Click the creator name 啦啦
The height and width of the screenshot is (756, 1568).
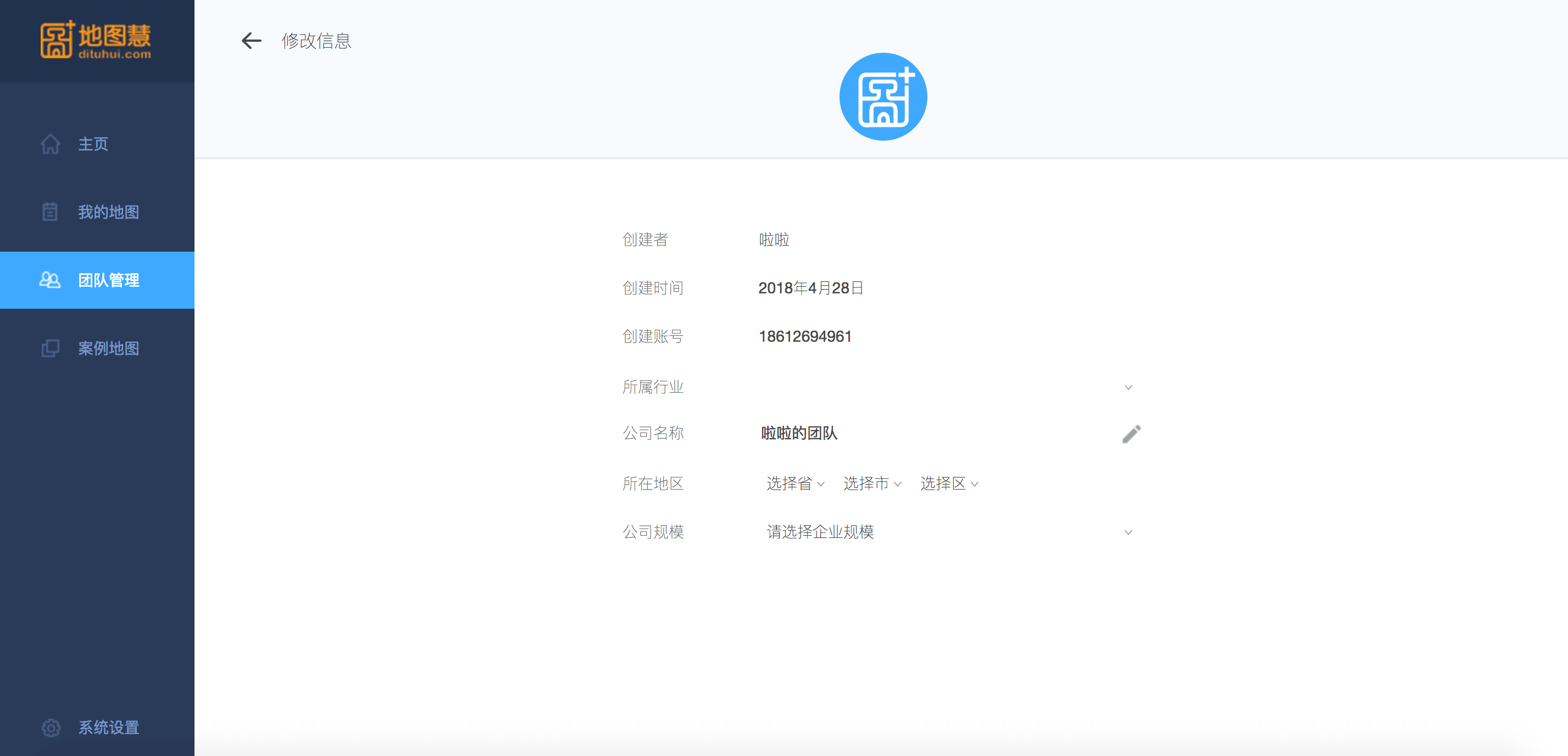pyautogui.click(x=774, y=240)
